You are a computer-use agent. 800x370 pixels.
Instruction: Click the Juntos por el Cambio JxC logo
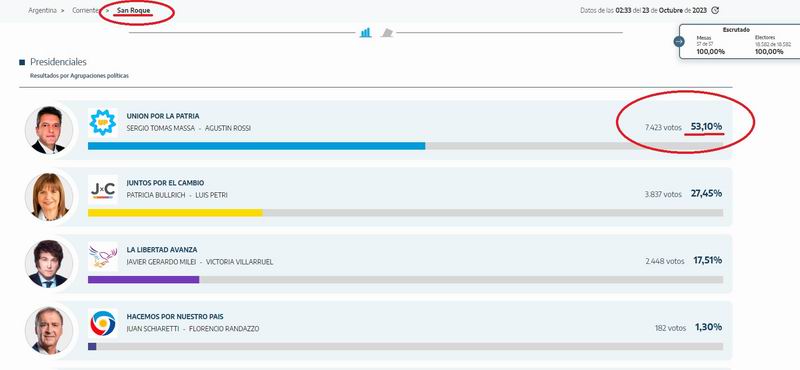pyautogui.click(x=103, y=189)
